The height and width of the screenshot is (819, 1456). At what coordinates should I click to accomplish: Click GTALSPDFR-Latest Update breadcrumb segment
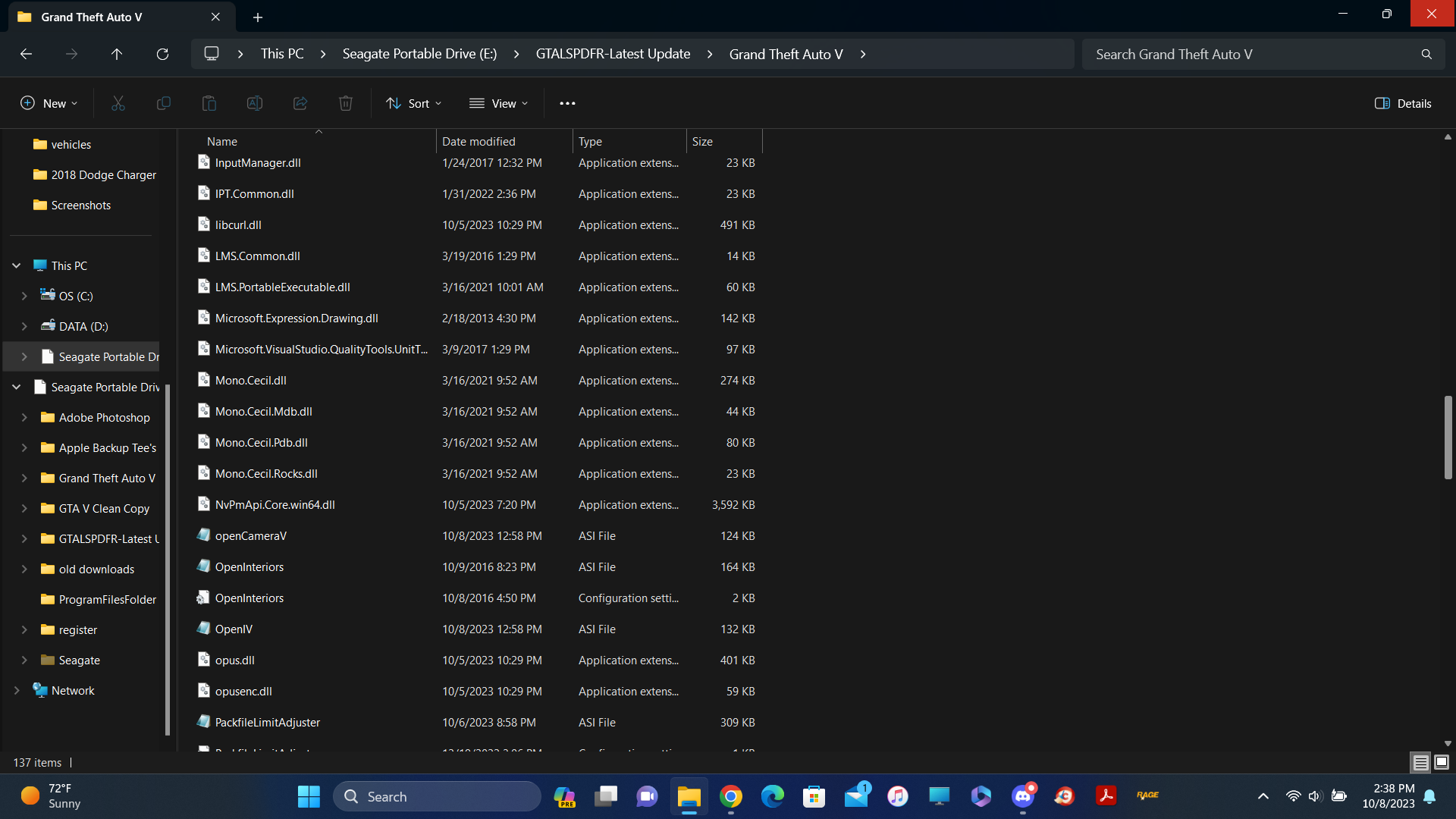pyautogui.click(x=613, y=54)
